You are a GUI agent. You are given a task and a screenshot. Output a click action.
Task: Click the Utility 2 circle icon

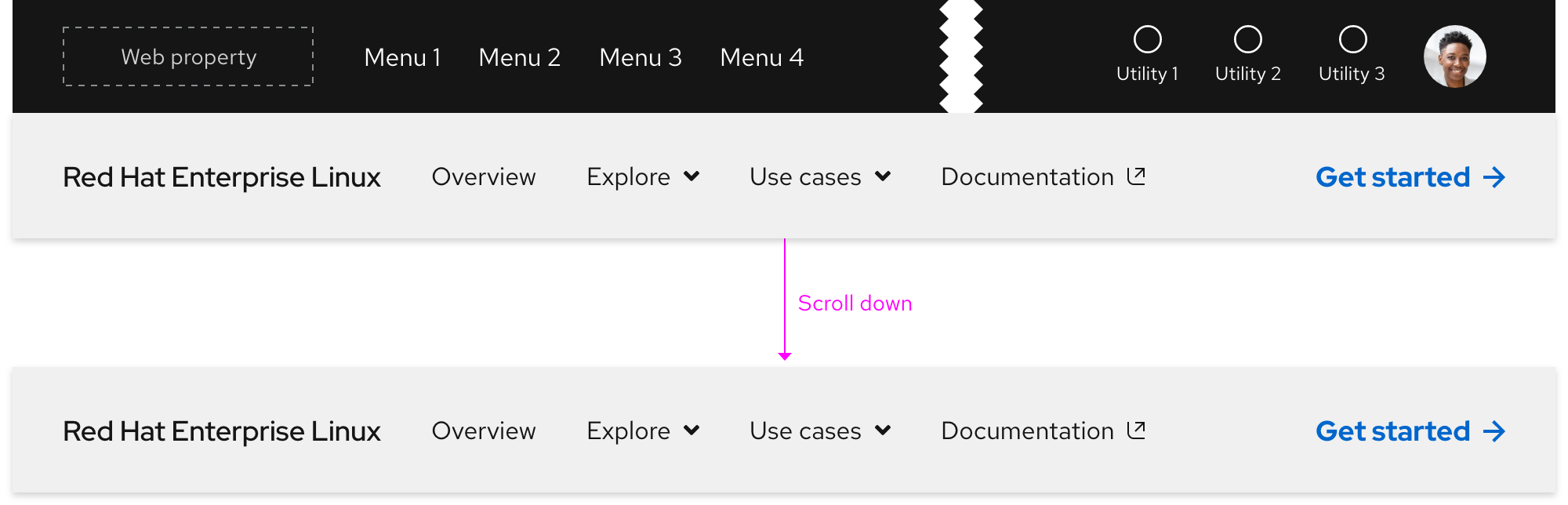[x=1248, y=38]
